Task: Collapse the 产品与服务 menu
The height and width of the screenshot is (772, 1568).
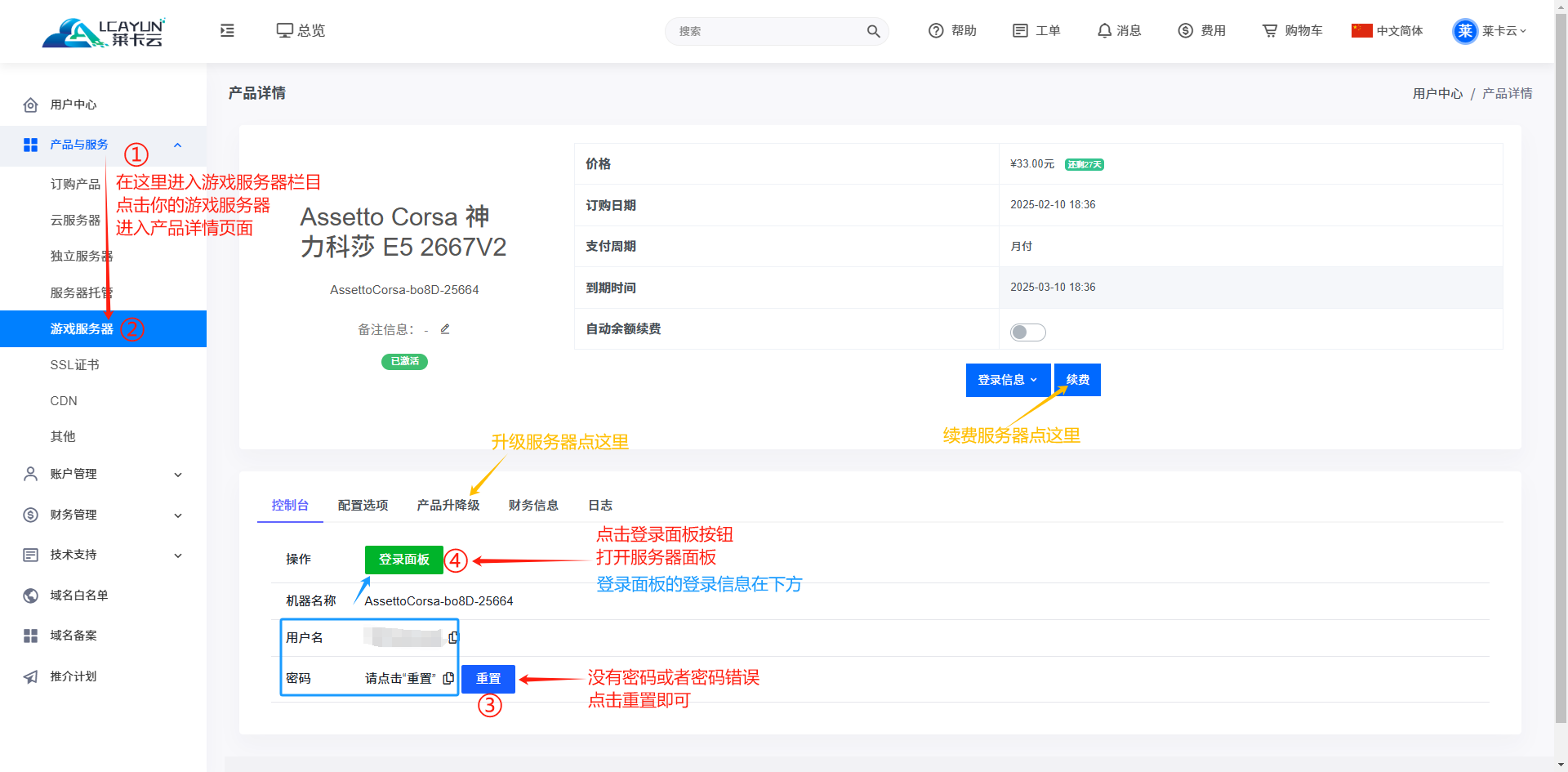Action: click(x=178, y=145)
